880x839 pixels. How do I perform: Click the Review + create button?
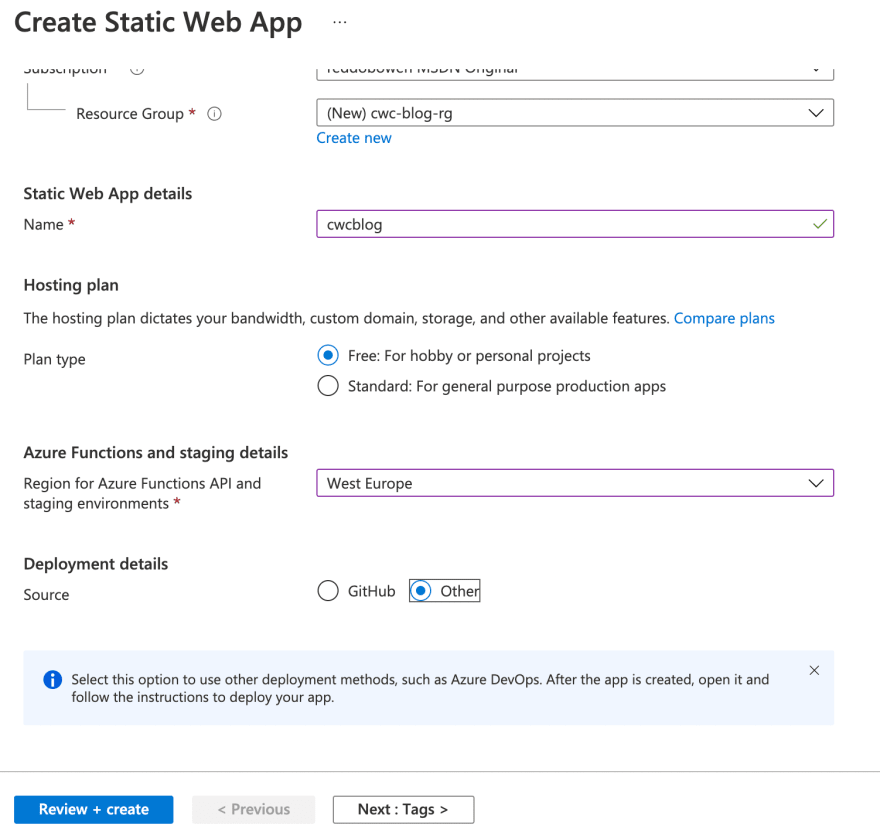click(x=94, y=809)
